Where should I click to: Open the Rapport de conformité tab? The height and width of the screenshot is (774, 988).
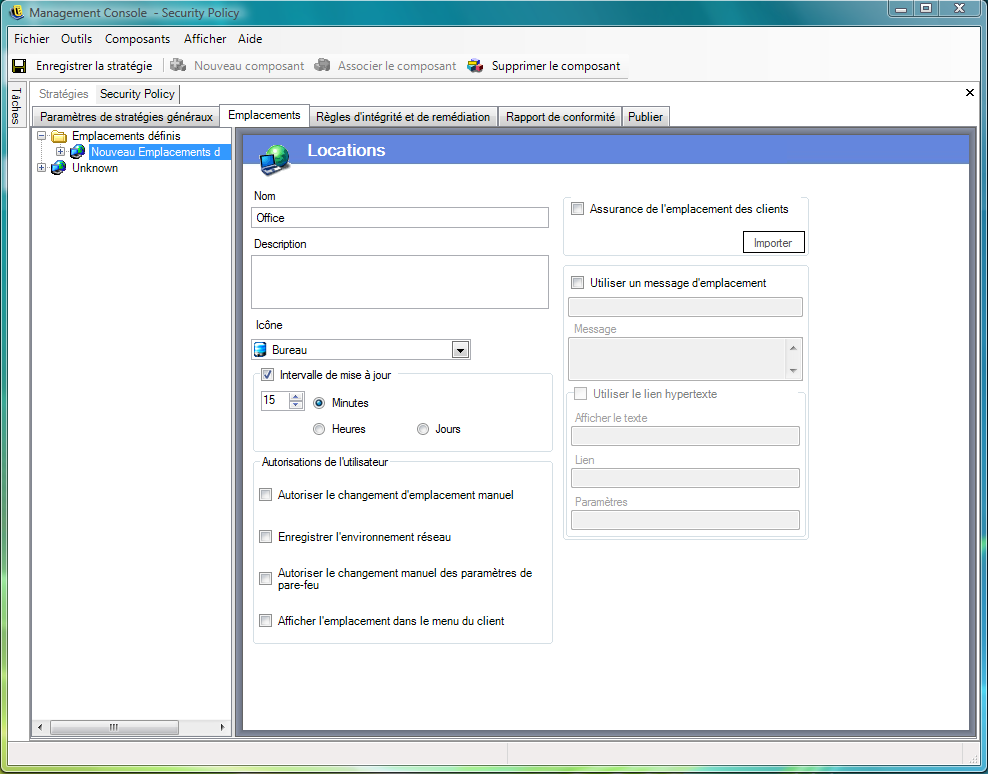[560, 117]
